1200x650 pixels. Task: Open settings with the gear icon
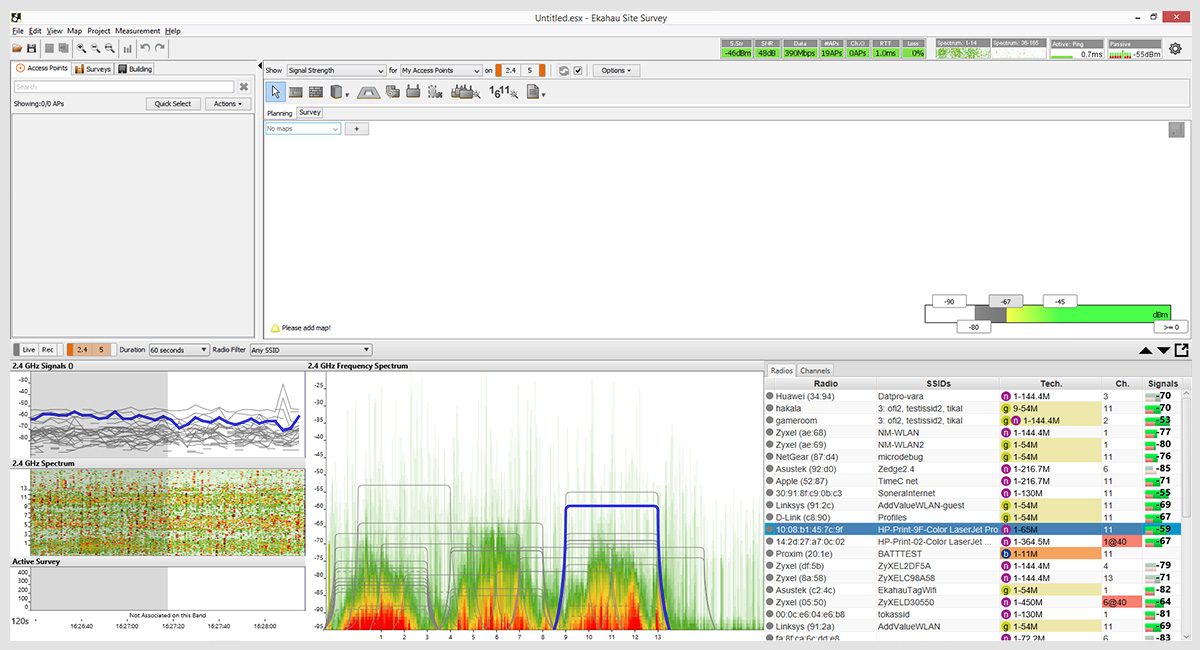click(x=1175, y=49)
